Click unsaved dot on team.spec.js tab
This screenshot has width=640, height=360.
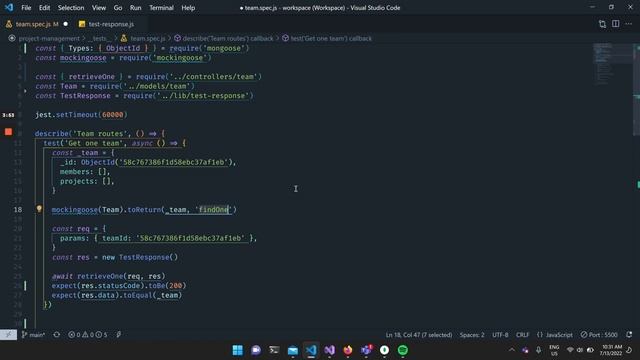tap(66, 24)
